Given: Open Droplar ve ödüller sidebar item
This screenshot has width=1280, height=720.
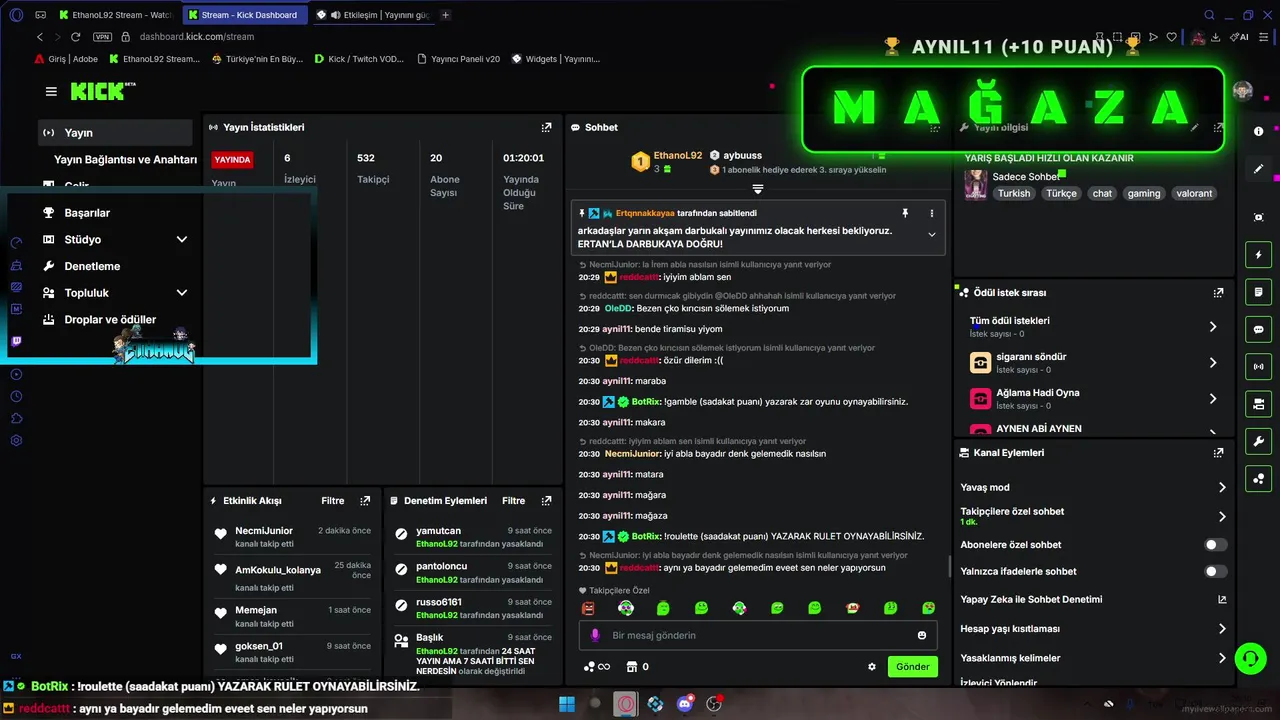Looking at the screenshot, I should click(x=115, y=320).
